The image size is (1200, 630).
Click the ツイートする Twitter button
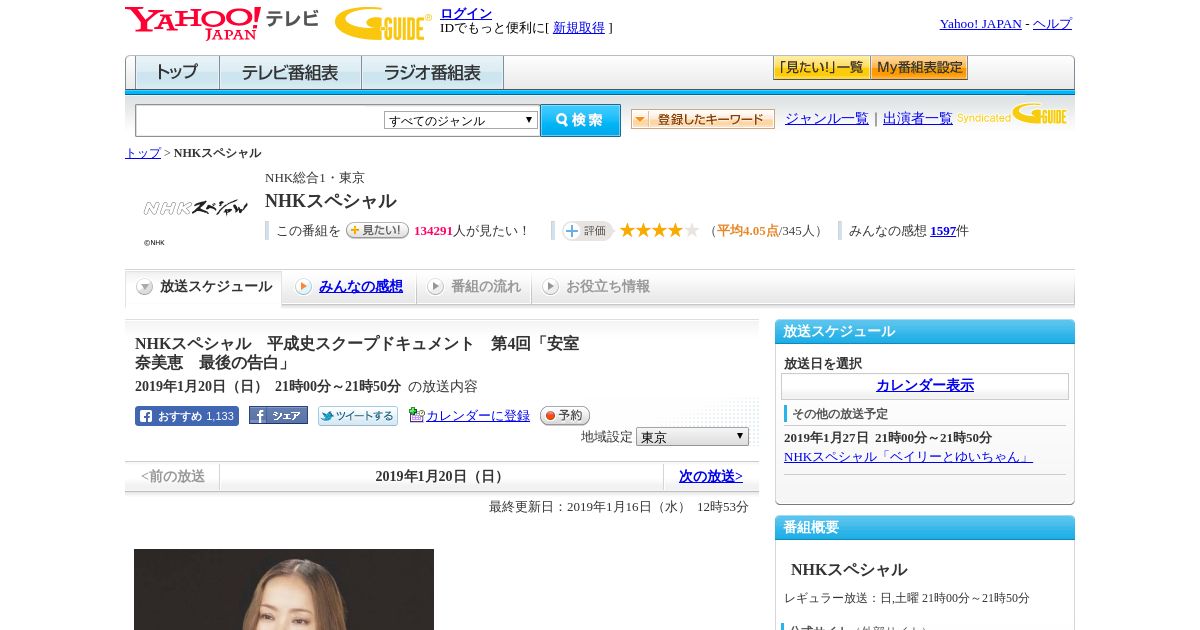pyautogui.click(x=358, y=416)
